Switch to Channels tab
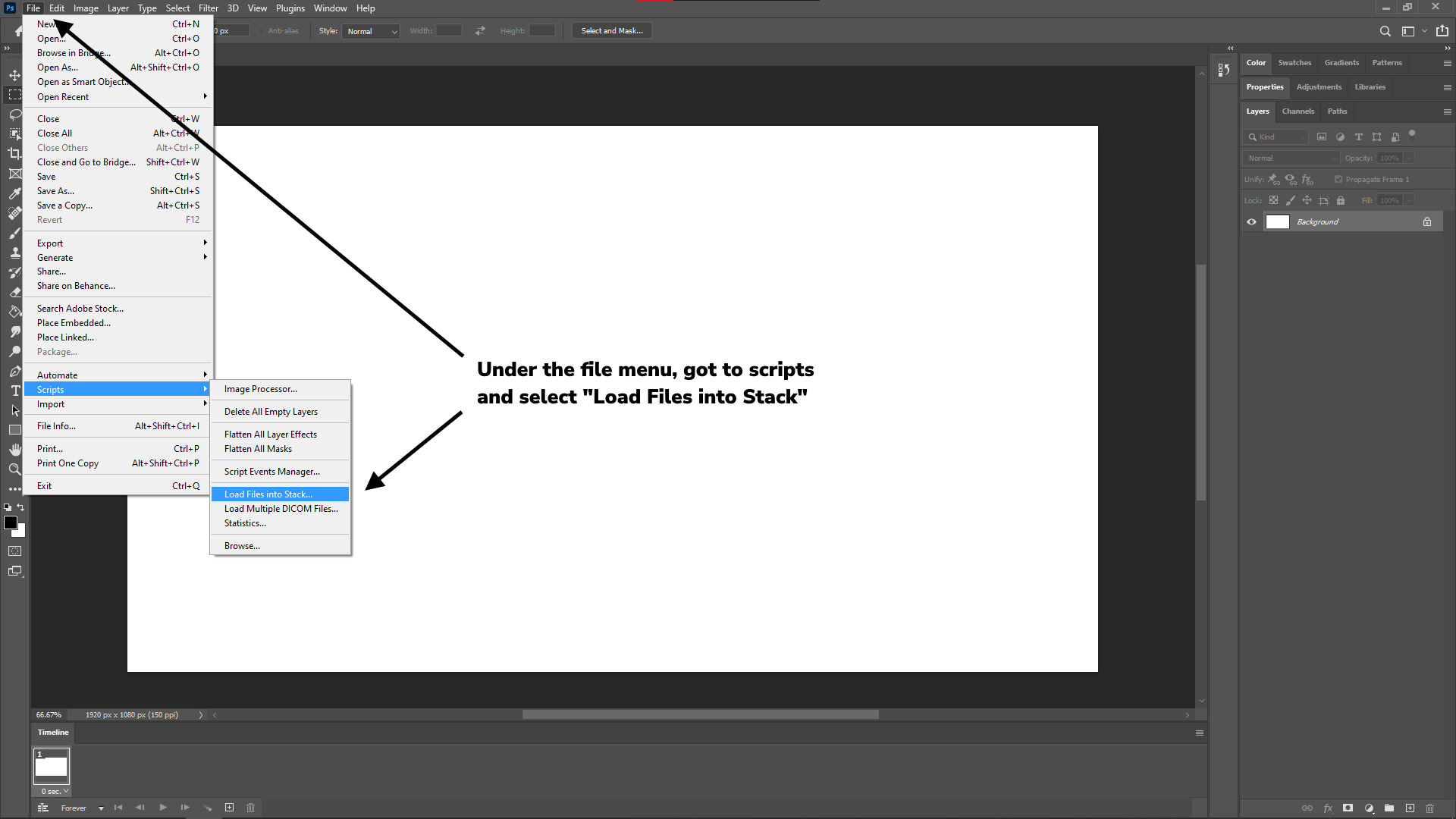The image size is (1456, 819). [1299, 111]
